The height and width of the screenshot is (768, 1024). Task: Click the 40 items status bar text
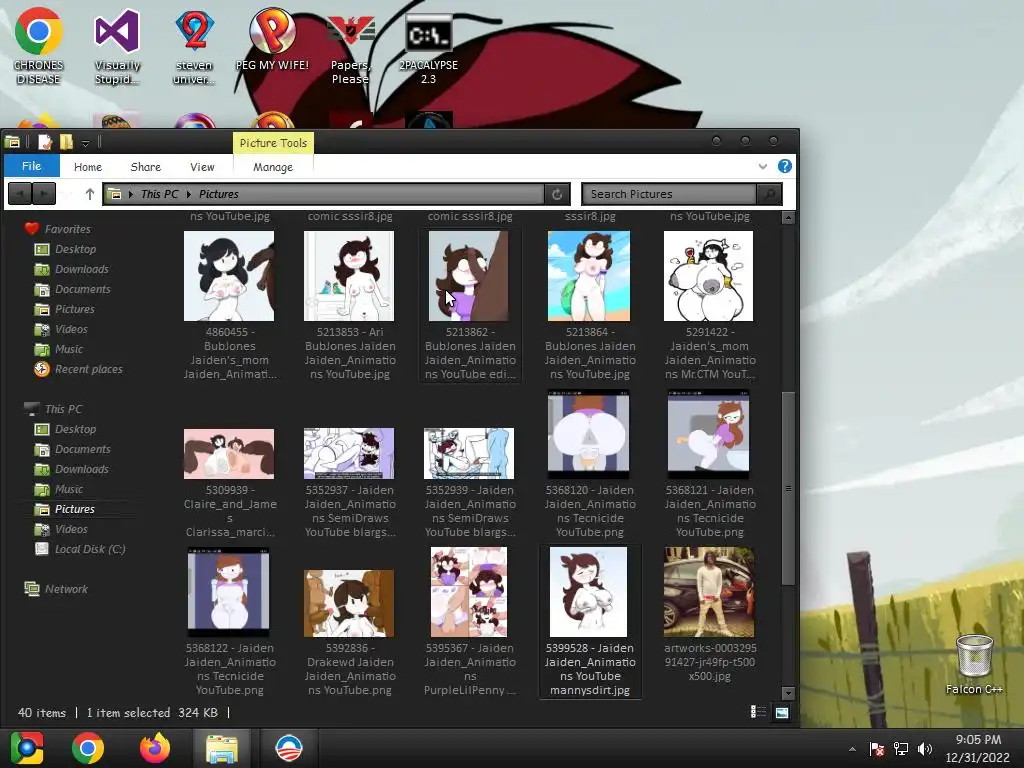coord(42,712)
